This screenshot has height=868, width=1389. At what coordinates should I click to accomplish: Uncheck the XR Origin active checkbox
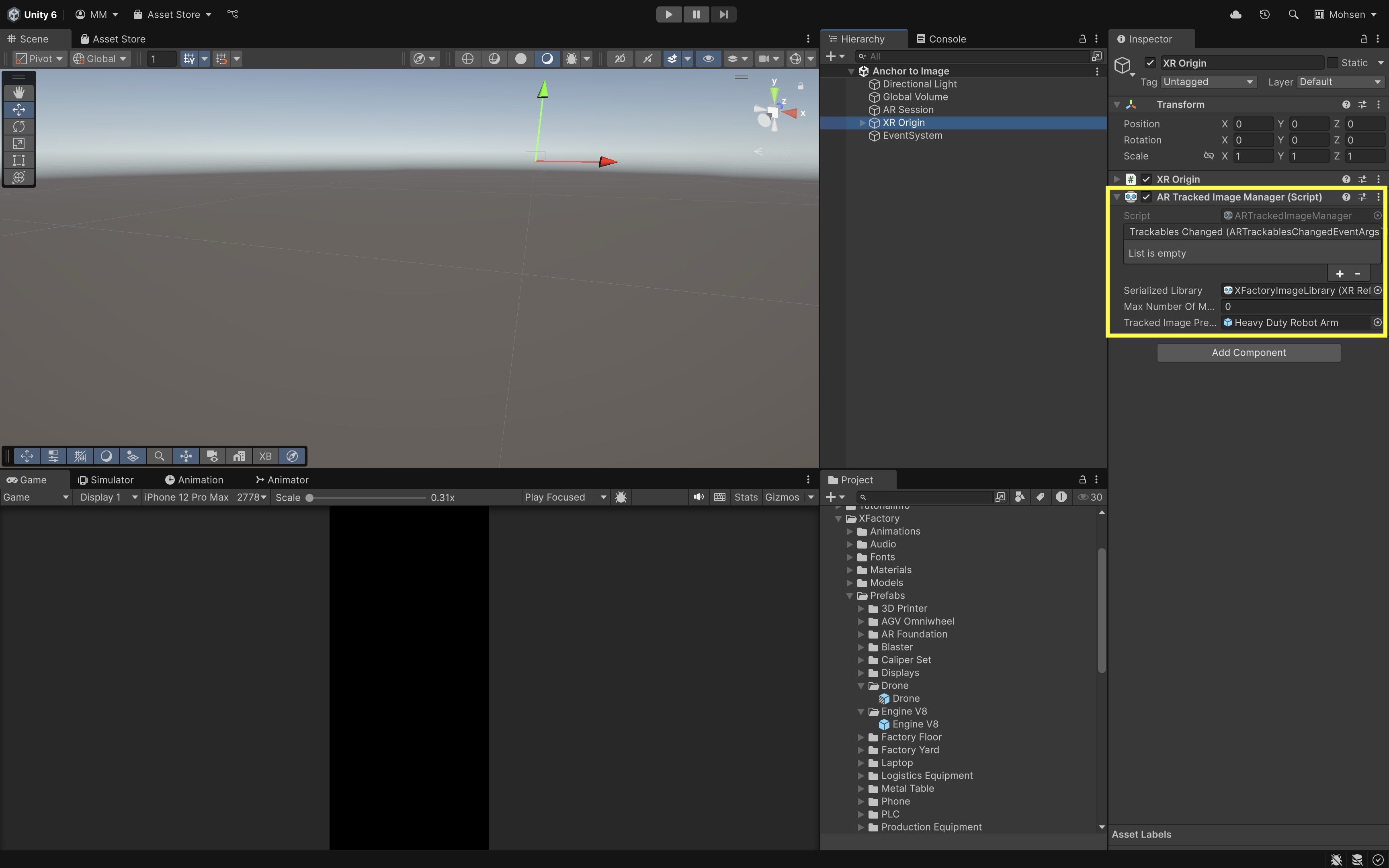[x=1149, y=63]
